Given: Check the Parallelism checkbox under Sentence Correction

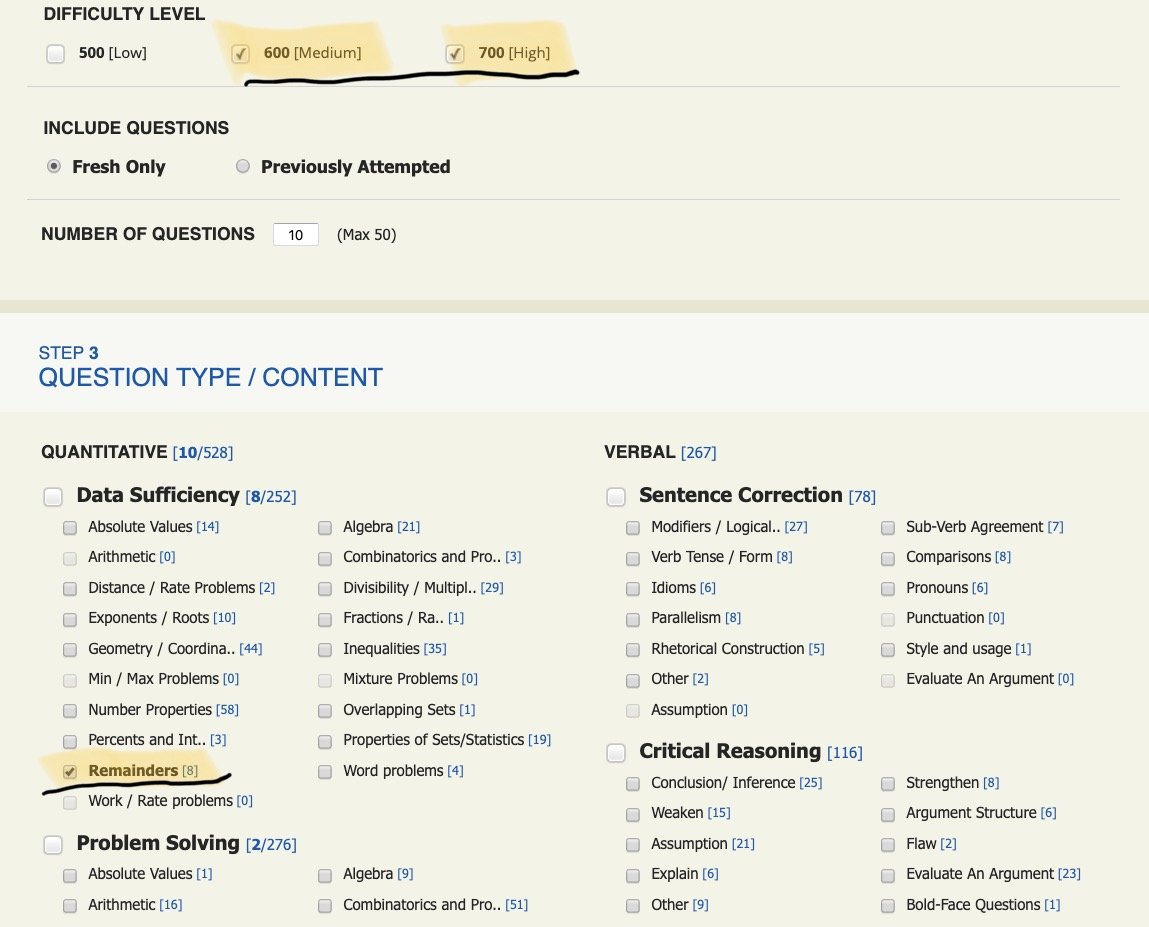Looking at the screenshot, I should [633, 619].
